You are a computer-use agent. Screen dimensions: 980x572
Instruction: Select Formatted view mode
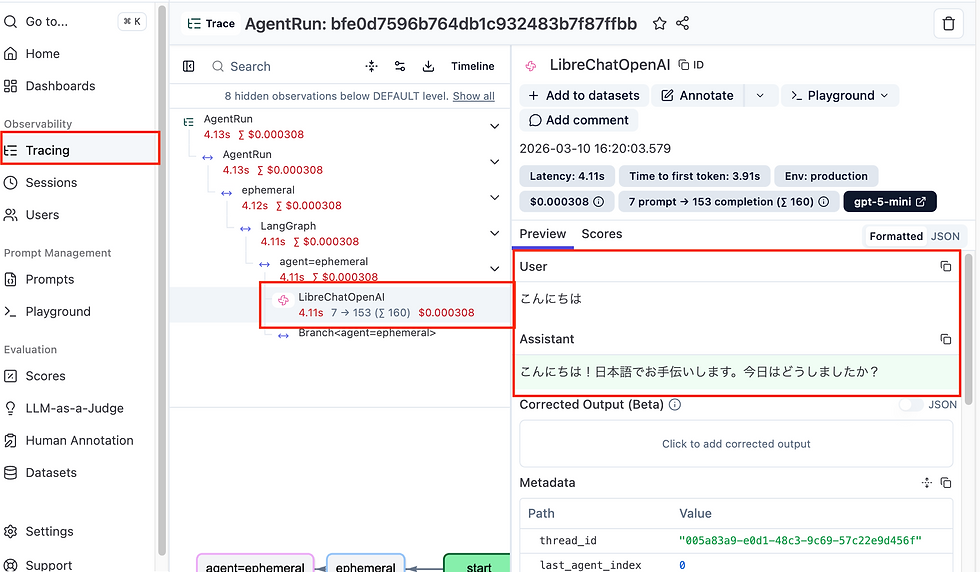tap(896, 236)
